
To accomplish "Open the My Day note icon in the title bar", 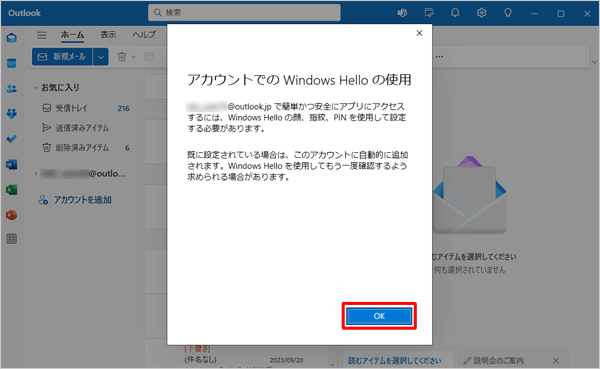I will point(429,13).
